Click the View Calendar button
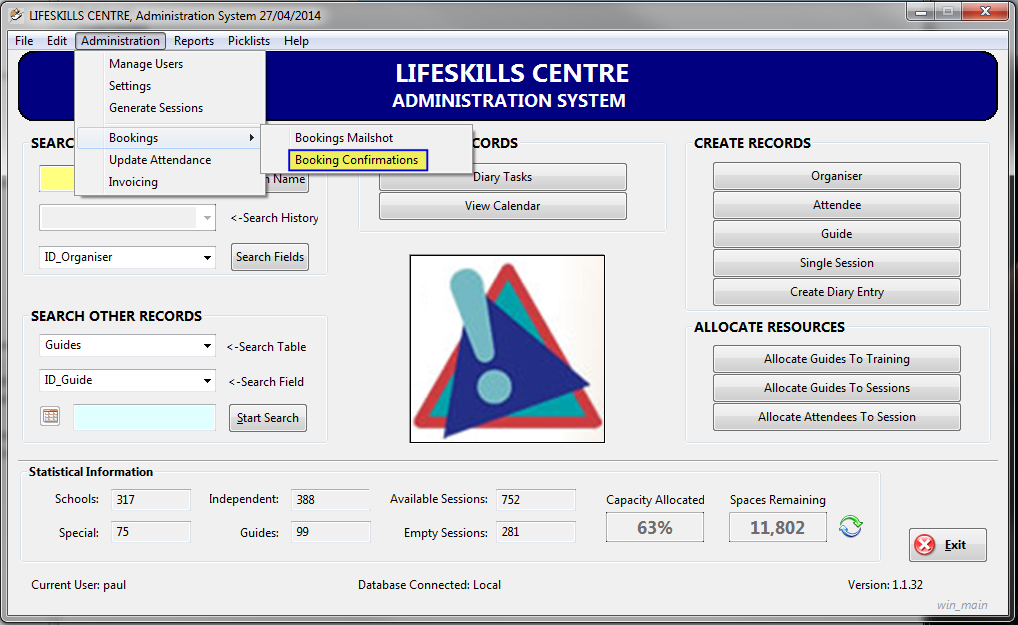1018x625 pixels. [x=502, y=206]
